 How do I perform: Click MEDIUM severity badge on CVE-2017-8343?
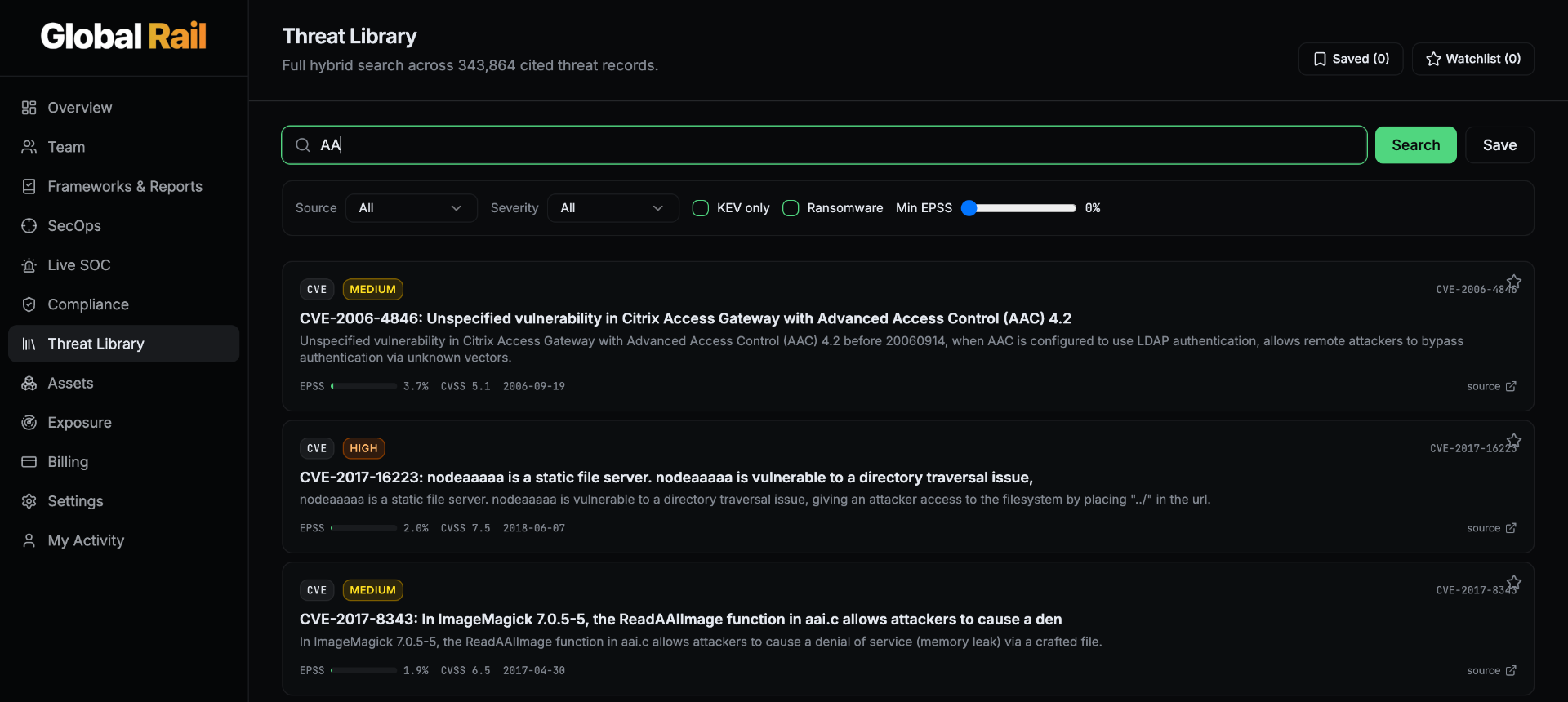372,590
